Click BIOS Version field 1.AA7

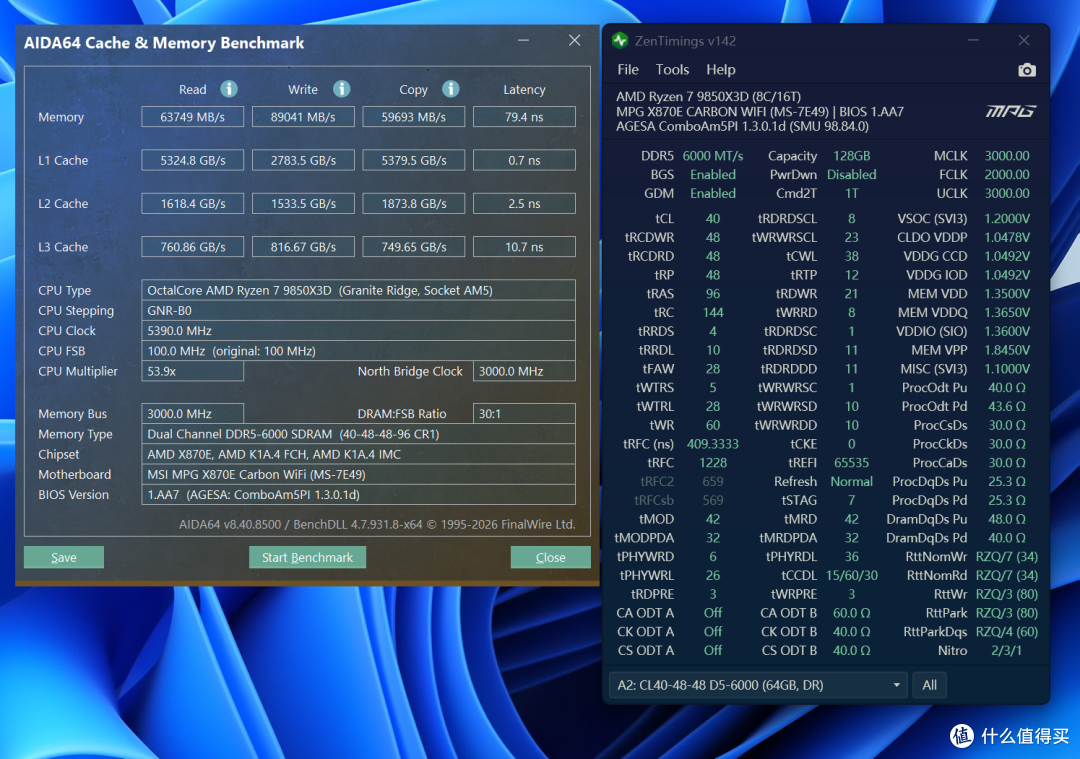(x=358, y=495)
